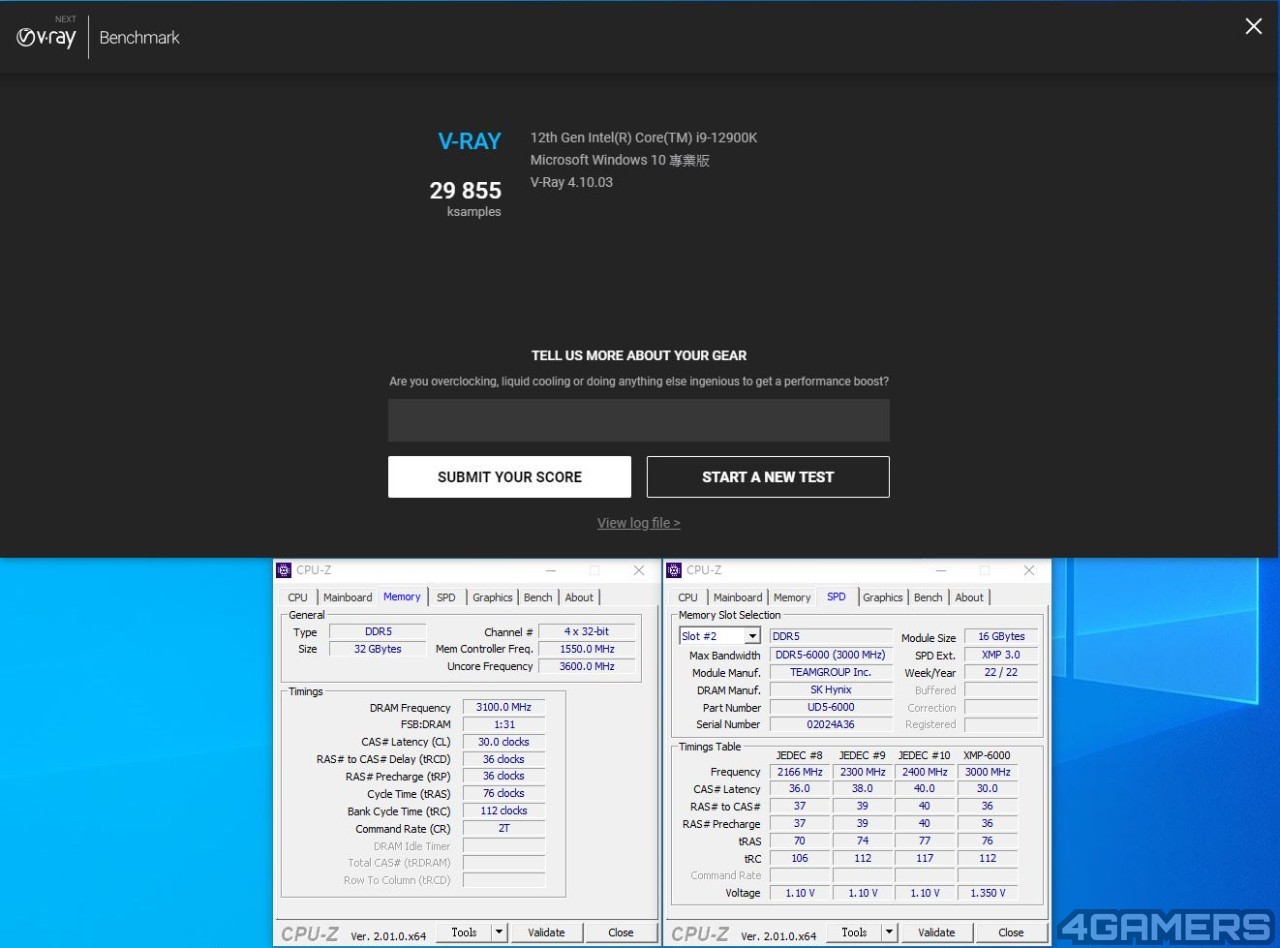This screenshot has height=948, width=1280.
Task: Open Bench tab in left CPU-Z window
Action: click(538, 597)
